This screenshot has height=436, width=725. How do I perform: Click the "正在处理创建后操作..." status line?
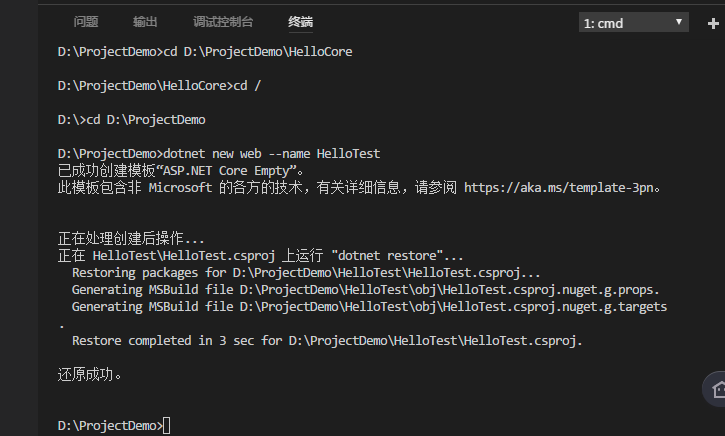click(x=131, y=238)
